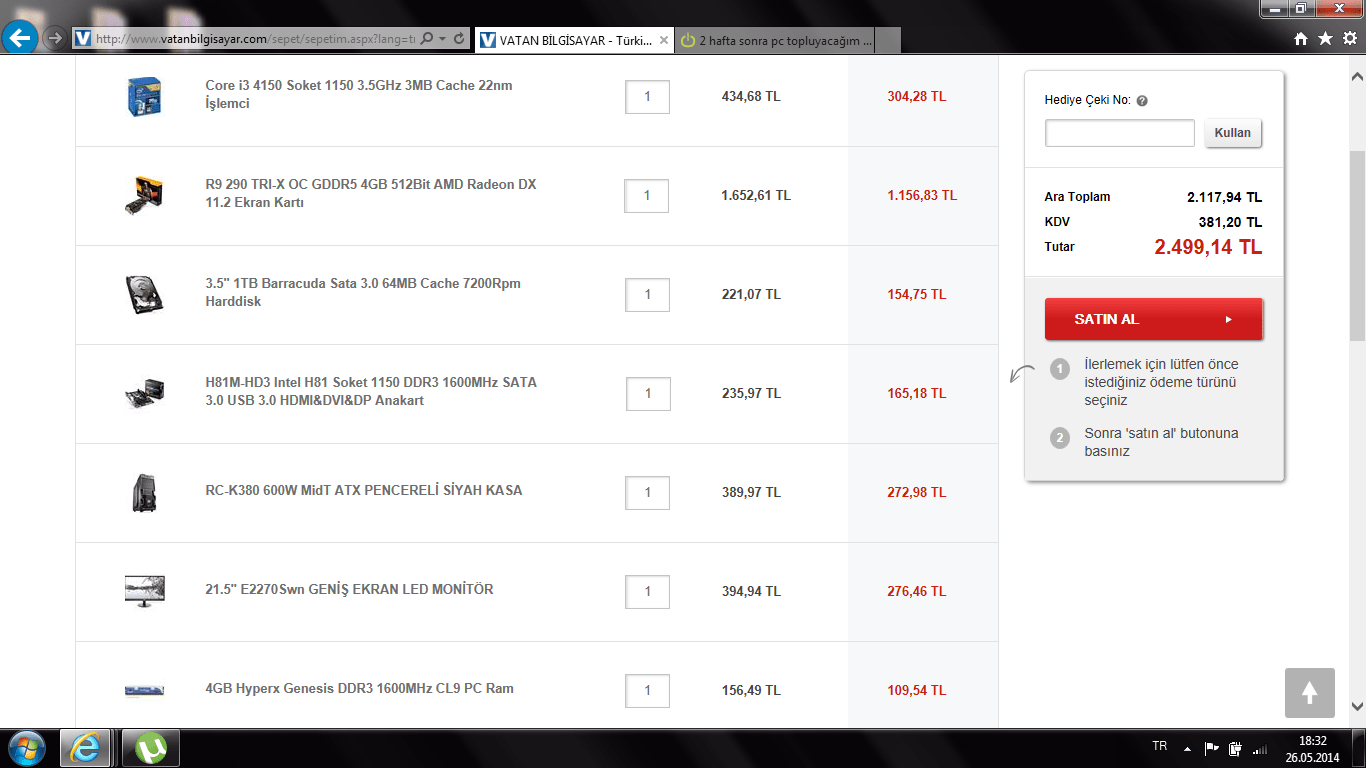Viewport: 1366px width, 768px height.
Task: Open the taskbar clock showing 18:32
Action: click(x=1312, y=748)
